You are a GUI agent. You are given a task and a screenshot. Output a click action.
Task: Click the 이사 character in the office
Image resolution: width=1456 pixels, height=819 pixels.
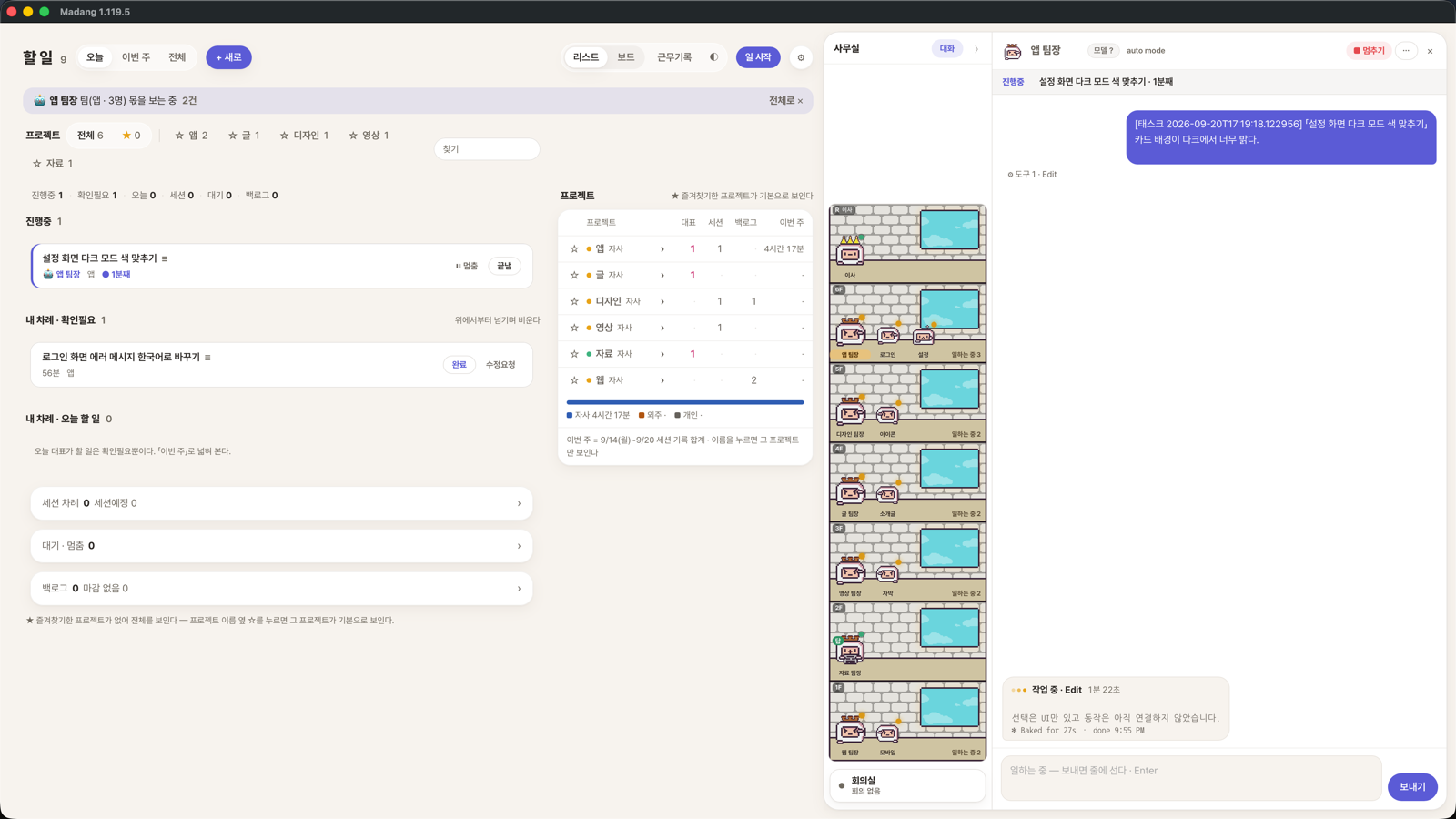pos(850,252)
